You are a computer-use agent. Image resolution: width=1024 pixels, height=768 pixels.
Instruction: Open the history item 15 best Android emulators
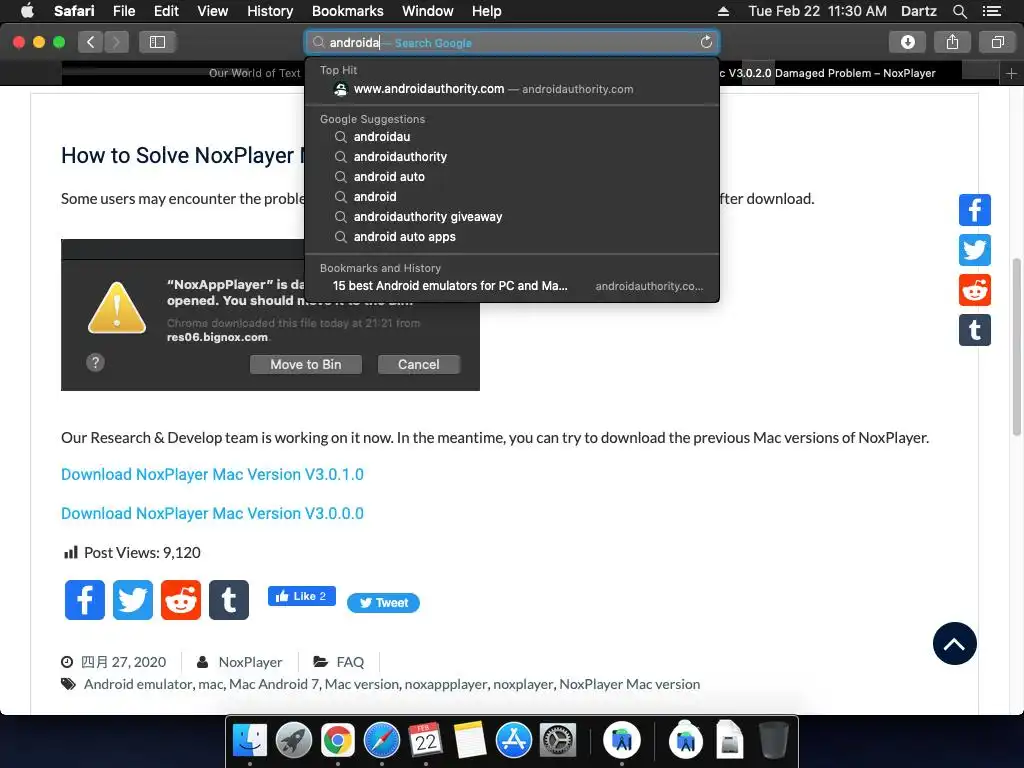point(512,286)
